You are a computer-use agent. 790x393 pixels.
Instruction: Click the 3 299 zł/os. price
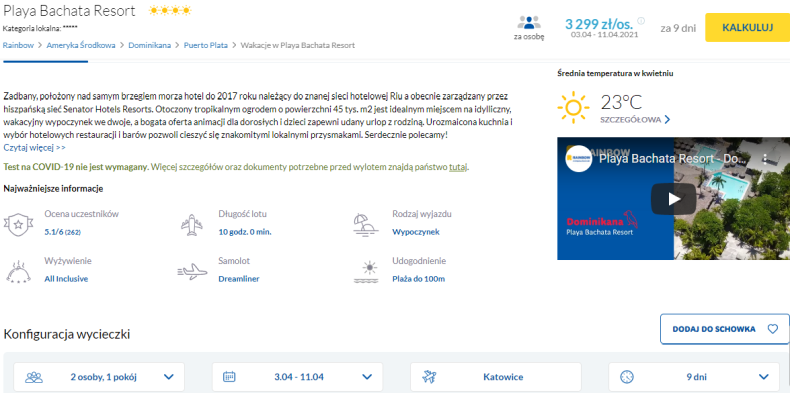(x=599, y=23)
